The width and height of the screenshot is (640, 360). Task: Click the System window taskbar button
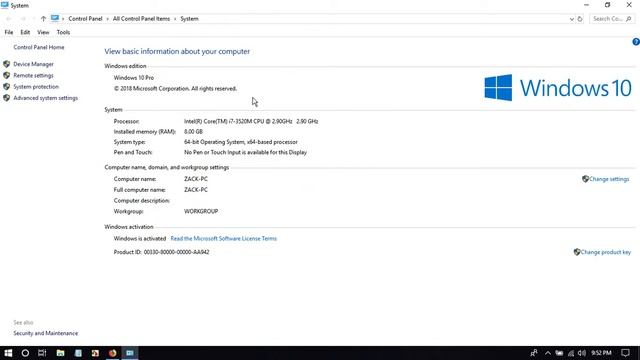[130, 353]
